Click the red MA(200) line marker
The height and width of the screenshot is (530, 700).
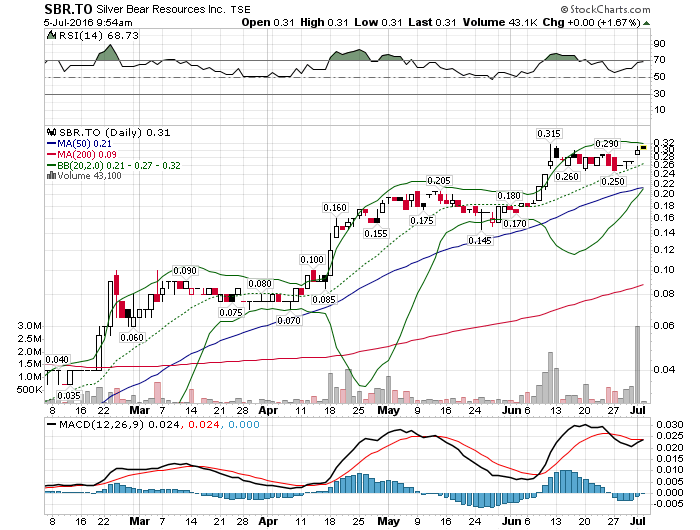click(52, 153)
